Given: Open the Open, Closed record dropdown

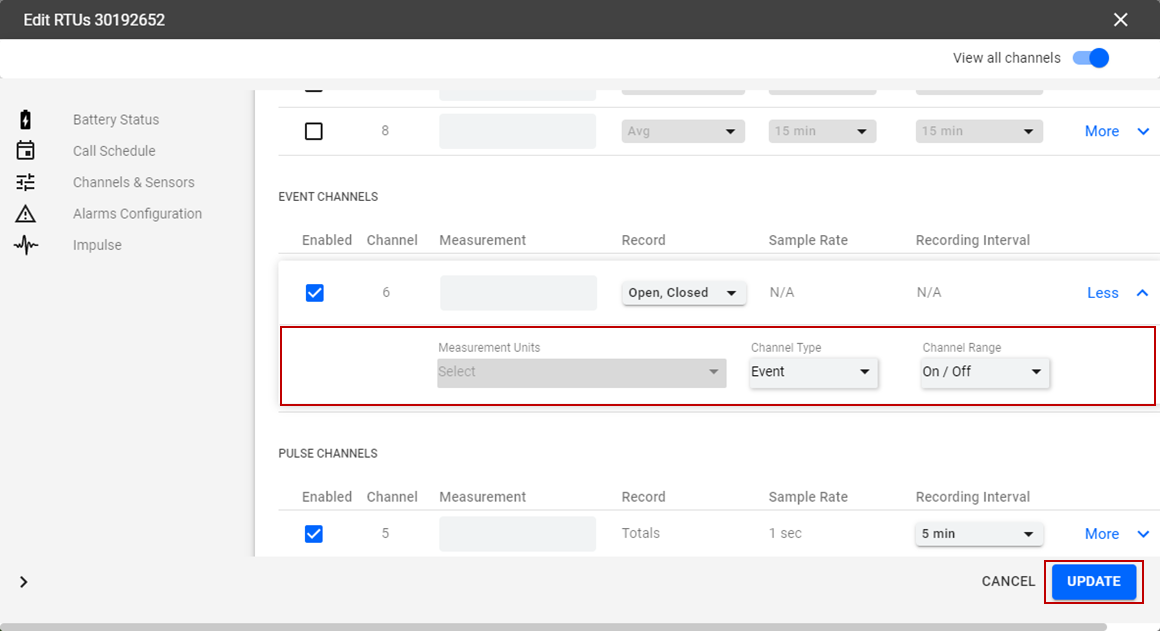Looking at the screenshot, I should click(x=683, y=293).
